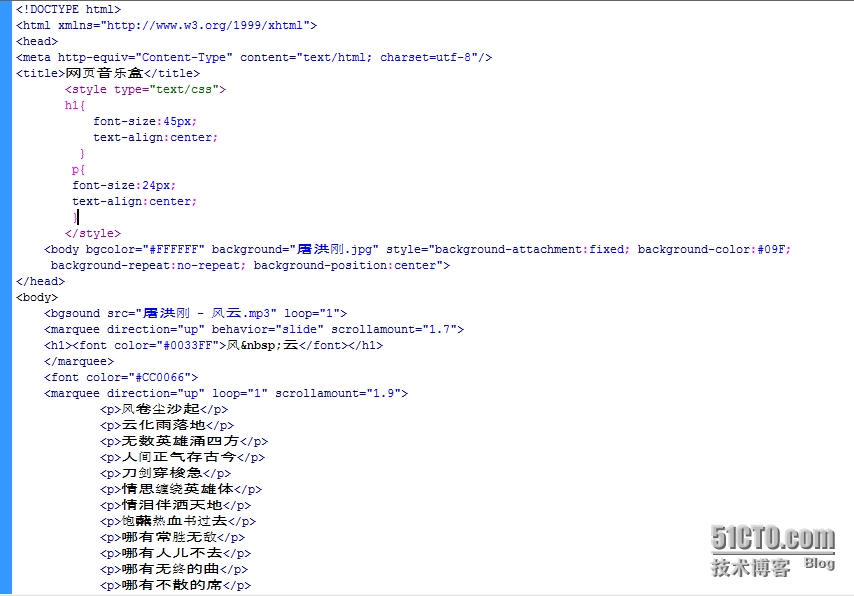Click the closing '</marquee>' tag line
Image resolution: width=854 pixels, height=596 pixels.
pos(79,361)
